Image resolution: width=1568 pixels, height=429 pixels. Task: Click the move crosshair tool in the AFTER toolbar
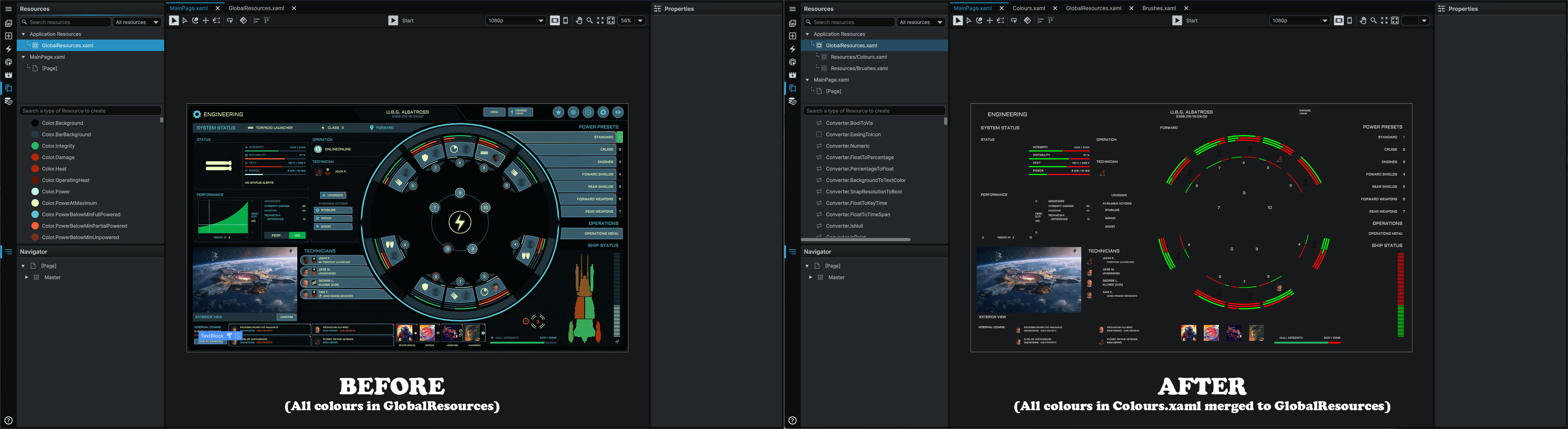(990, 21)
